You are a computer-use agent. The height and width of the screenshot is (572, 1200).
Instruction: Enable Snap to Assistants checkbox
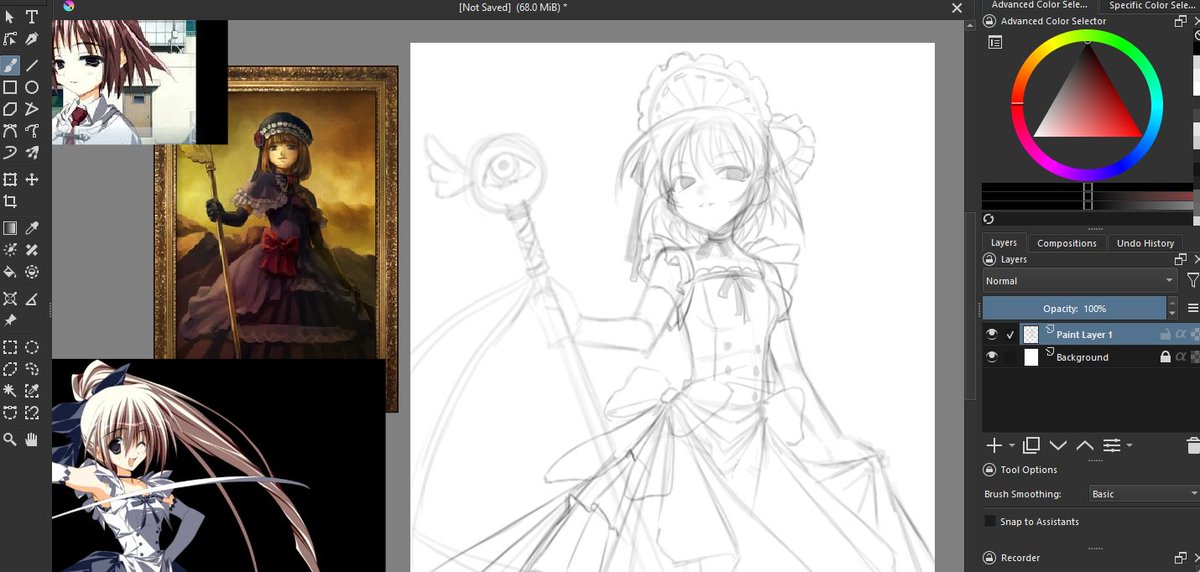click(x=990, y=522)
